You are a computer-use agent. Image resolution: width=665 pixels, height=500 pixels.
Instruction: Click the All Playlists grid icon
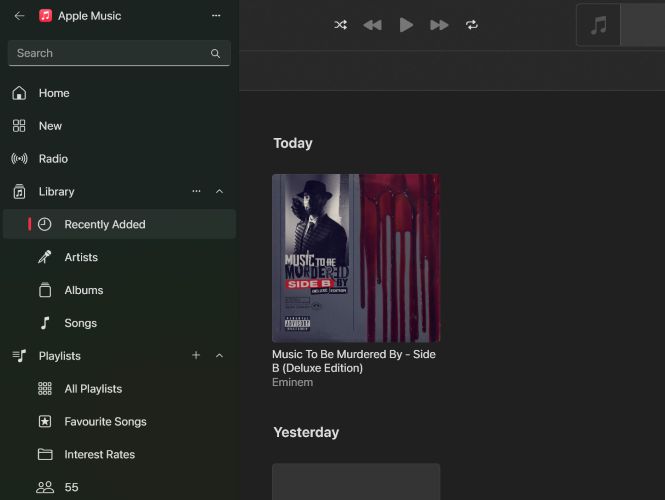[x=45, y=389]
